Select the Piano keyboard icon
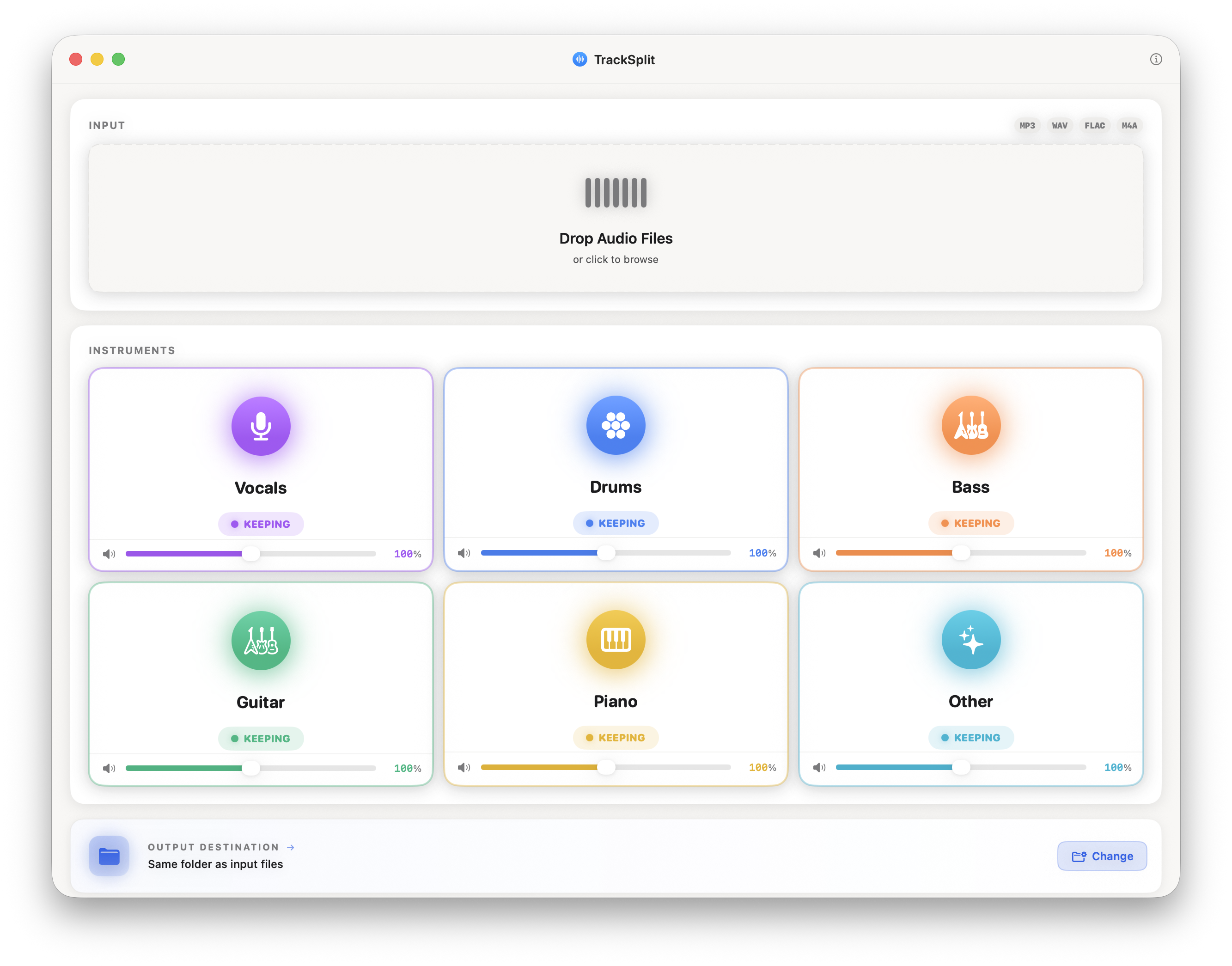 point(615,639)
